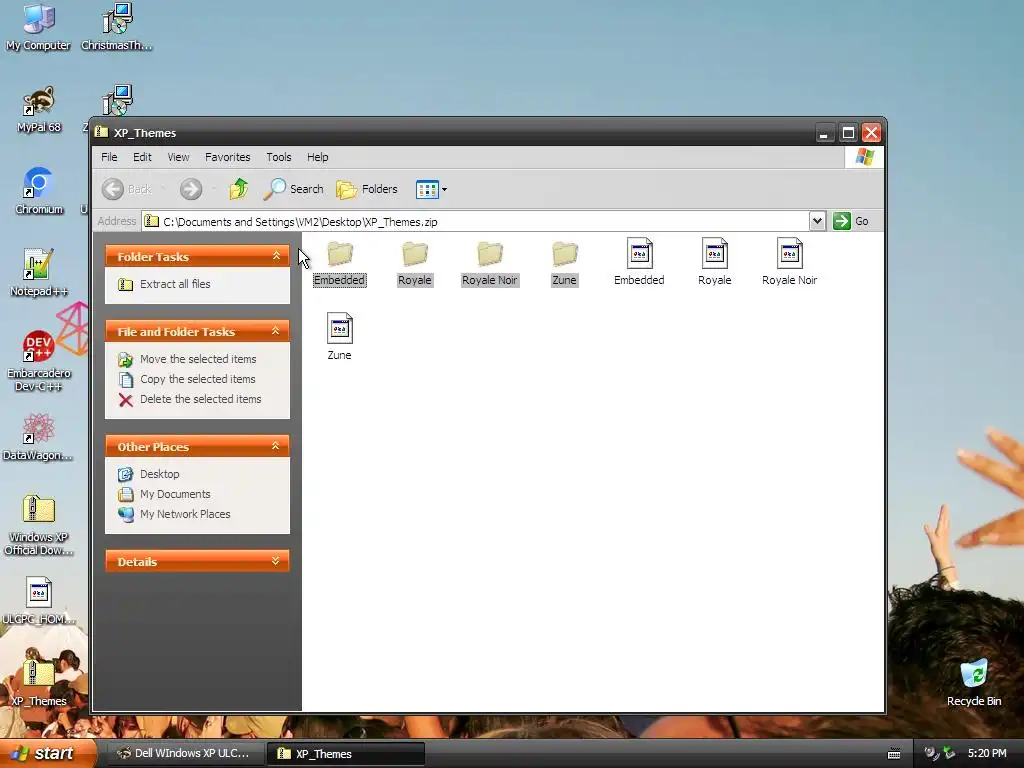
Task: Collapse the File and Folder Tasks panel
Action: click(276, 331)
